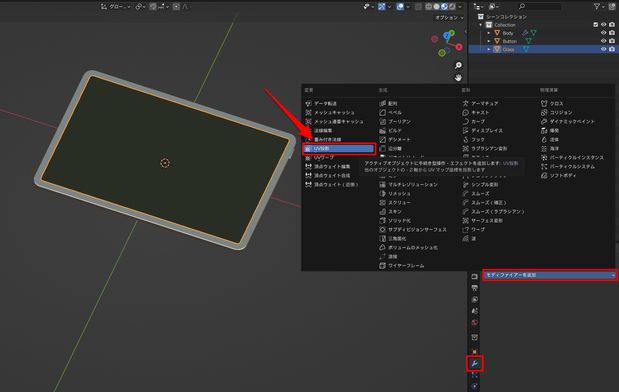Choose the ワイヤーフレーム modifier from menu
This screenshot has width=619, height=392.
pos(402,266)
